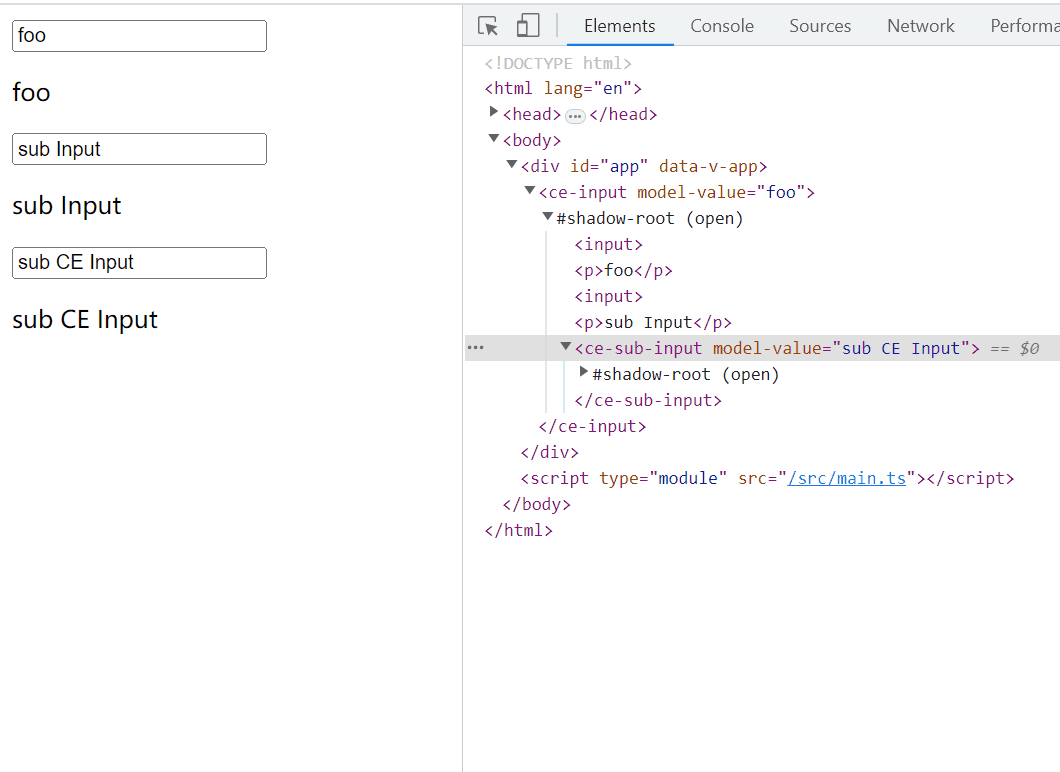Image resolution: width=1060 pixels, height=772 pixels.
Task: Open the Performance tab
Action: click(1024, 26)
